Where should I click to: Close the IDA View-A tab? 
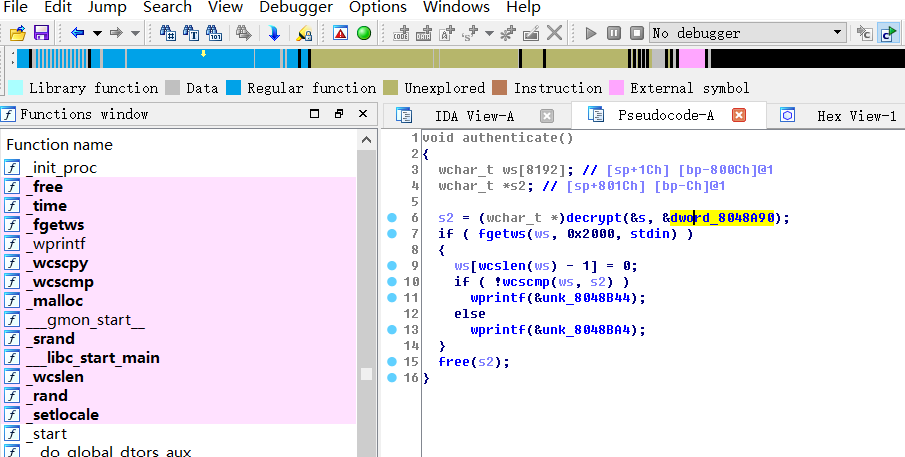point(547,116)
